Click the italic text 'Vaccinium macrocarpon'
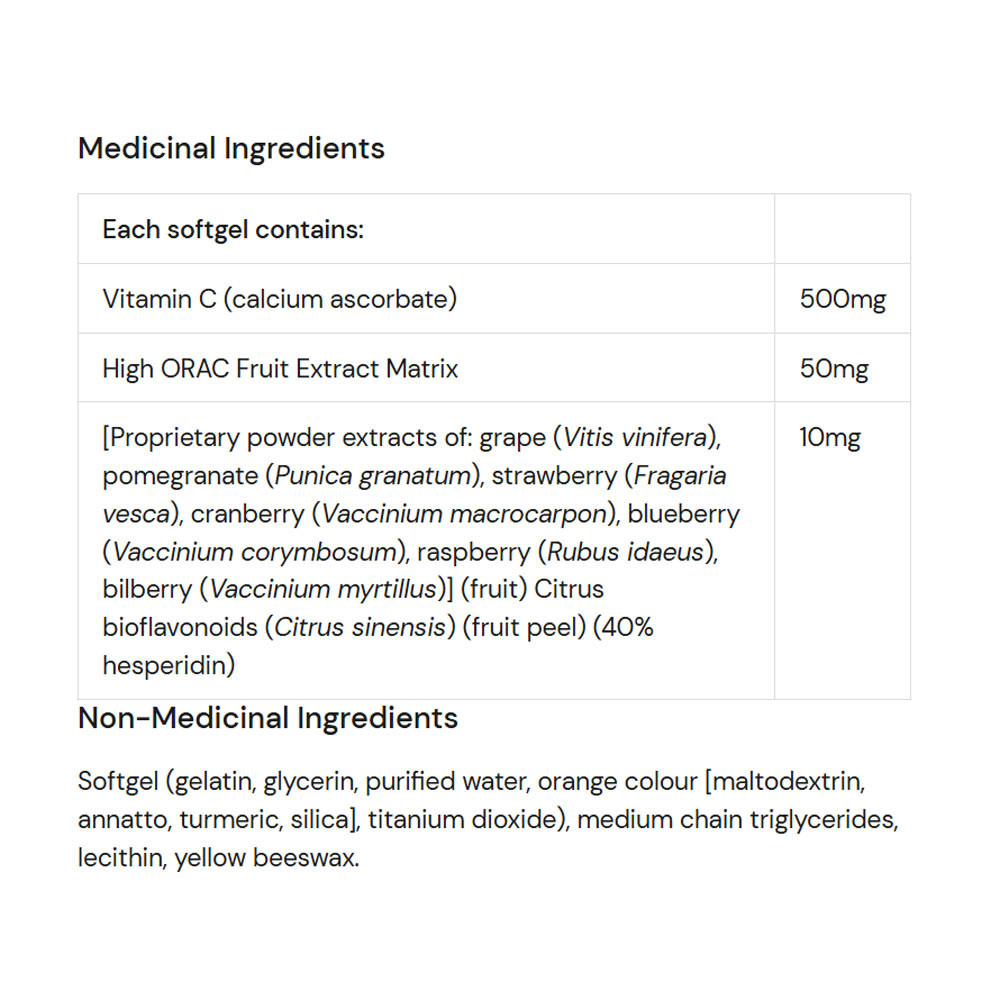The image size is (1000, 1000). pos(465,514)
